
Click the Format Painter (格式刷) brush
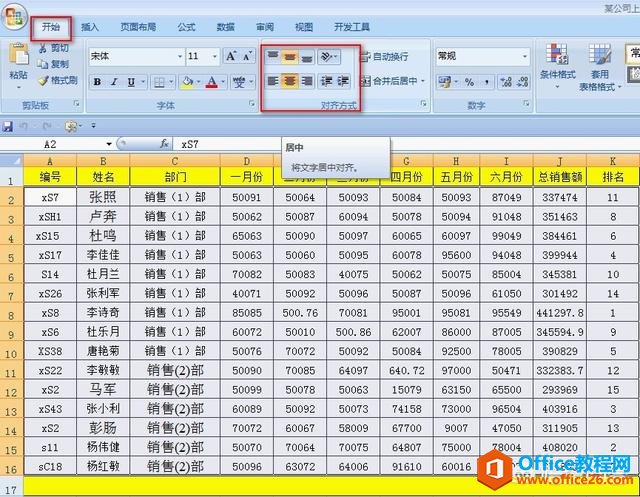click(43, 80)
